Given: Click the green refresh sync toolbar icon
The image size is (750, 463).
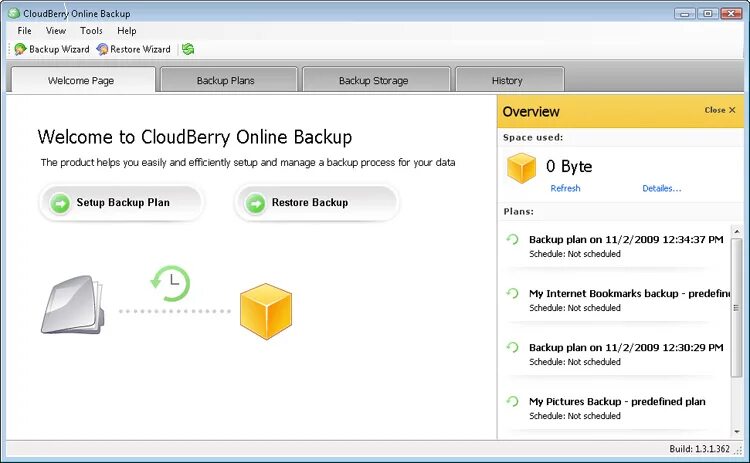Looking at the screenshot, I should [x=188, y=49].
